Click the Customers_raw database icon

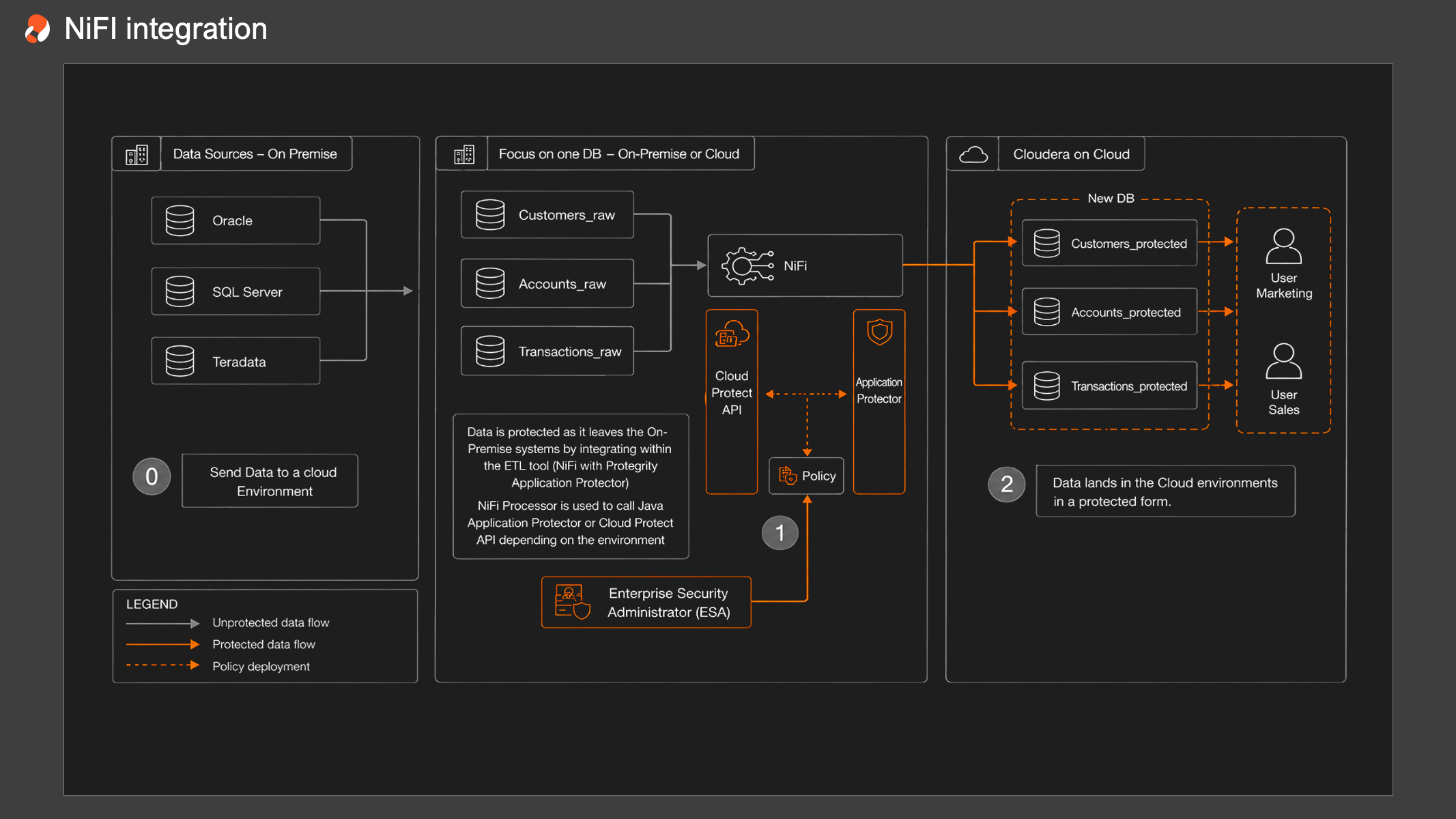[490, 214]
